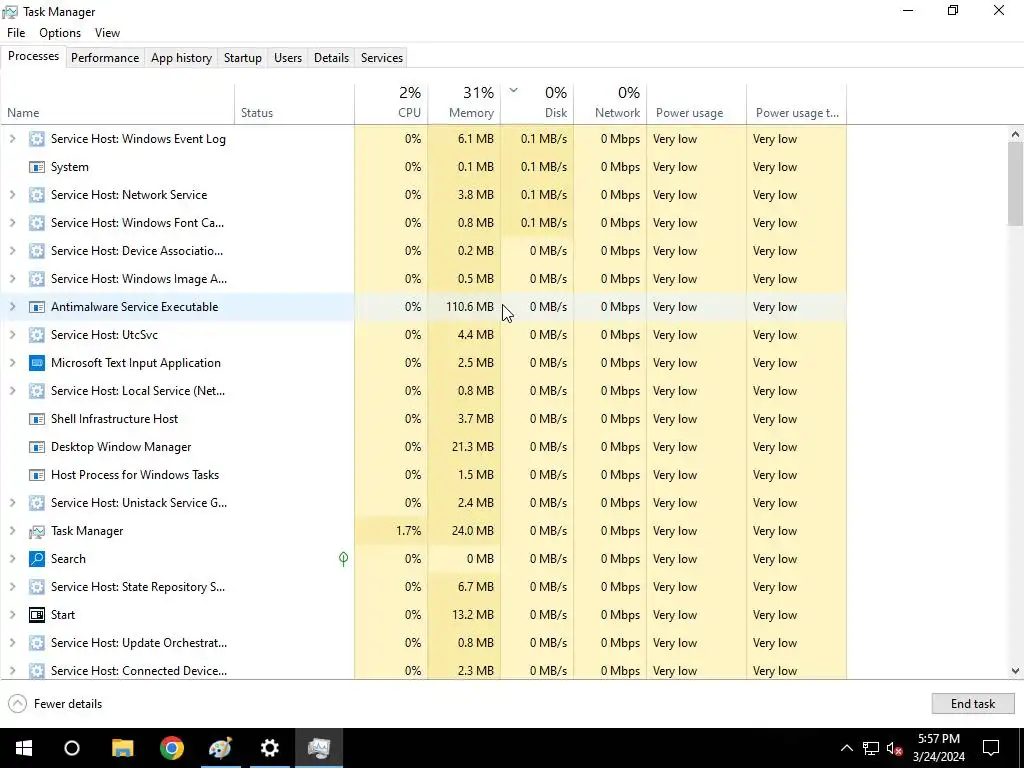Select the 110.6 MB memory cell
The height and width of the screenshot is (768, 1024).
(464, 307)
